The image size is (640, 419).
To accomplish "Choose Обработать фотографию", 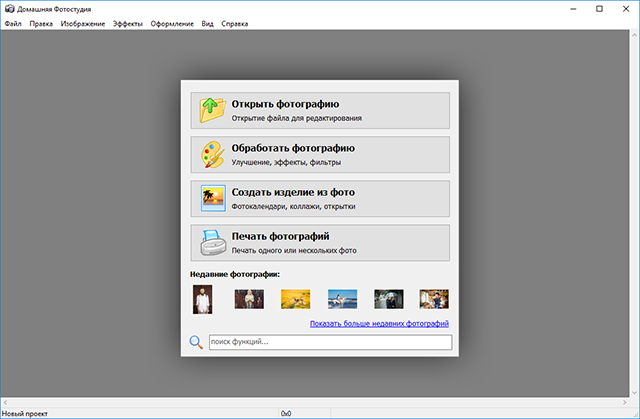I will click(320, 154).
